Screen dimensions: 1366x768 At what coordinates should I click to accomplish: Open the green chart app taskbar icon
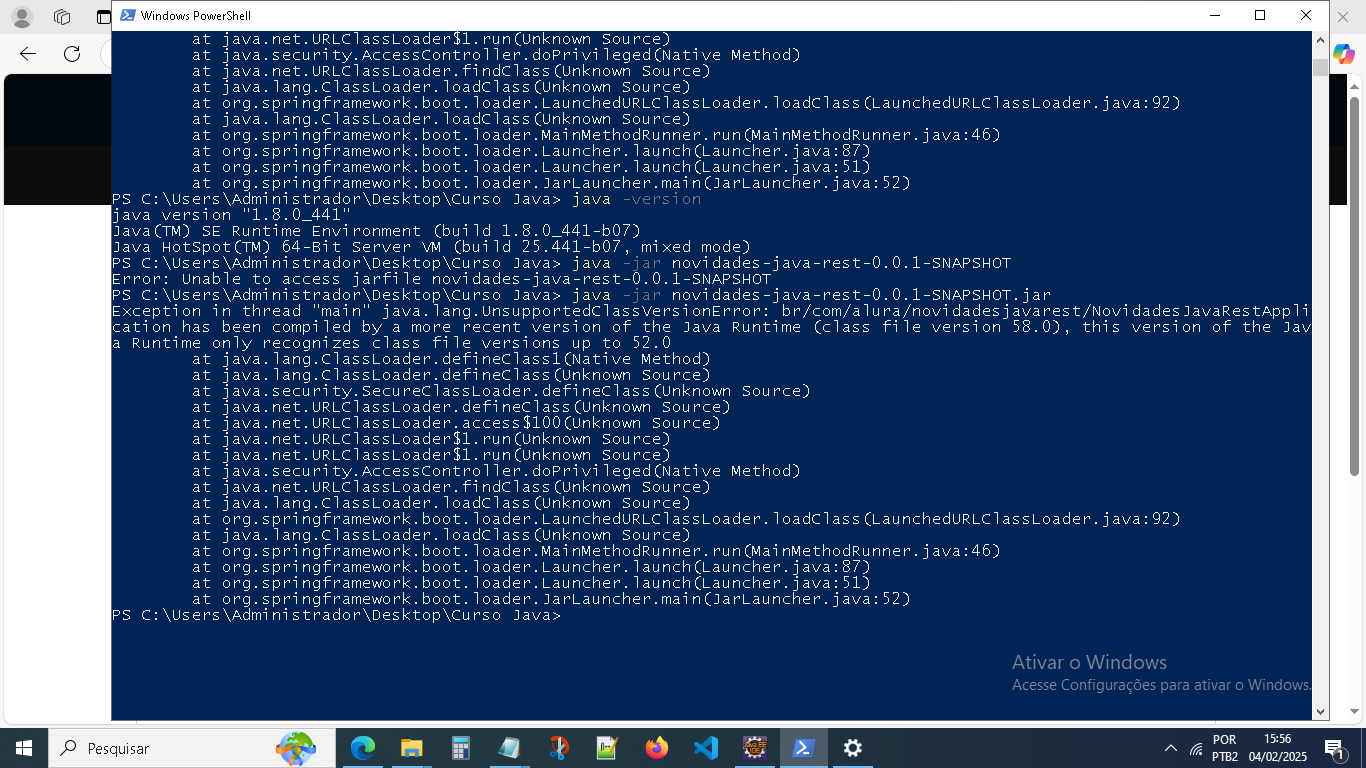(x=608, y=748)
